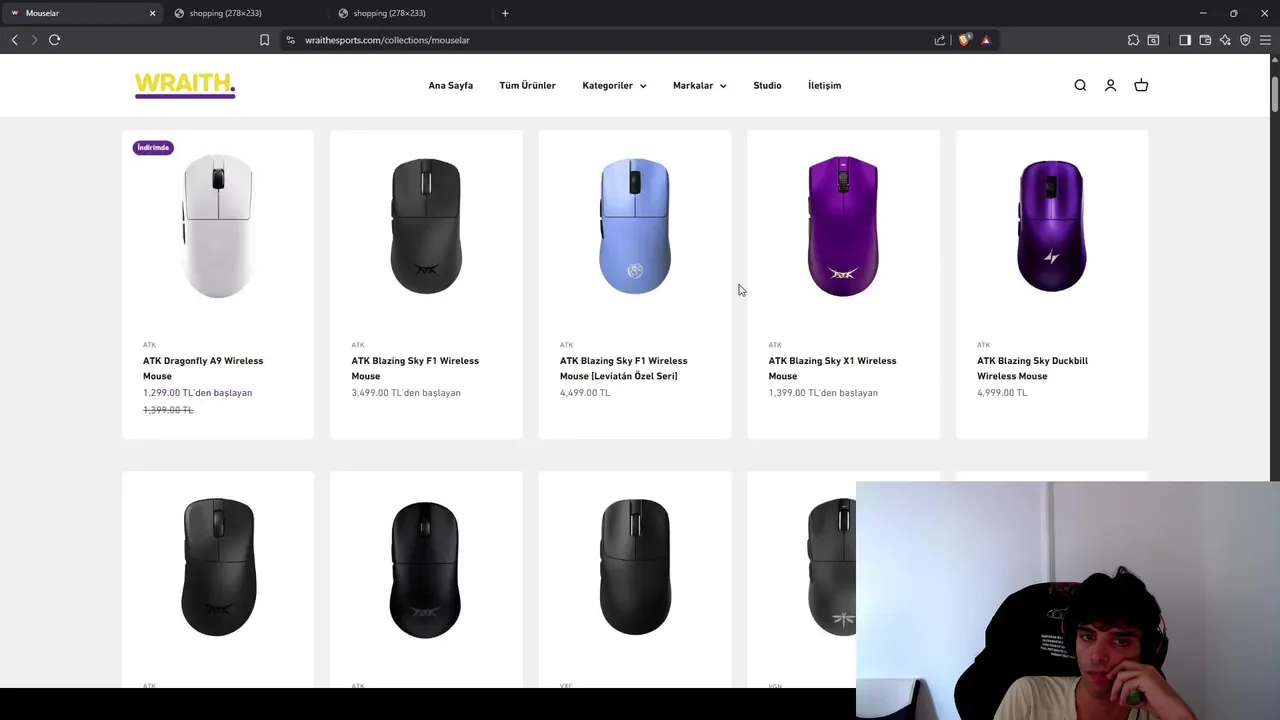
Task: Bookmark the page using the address bar icon
Action: (264, 40)
